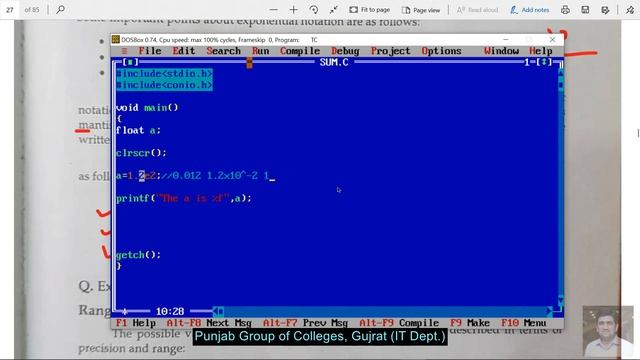Rotate the PDF page
The height and width of the screenshot is (360, 640).
coord(313,9)
